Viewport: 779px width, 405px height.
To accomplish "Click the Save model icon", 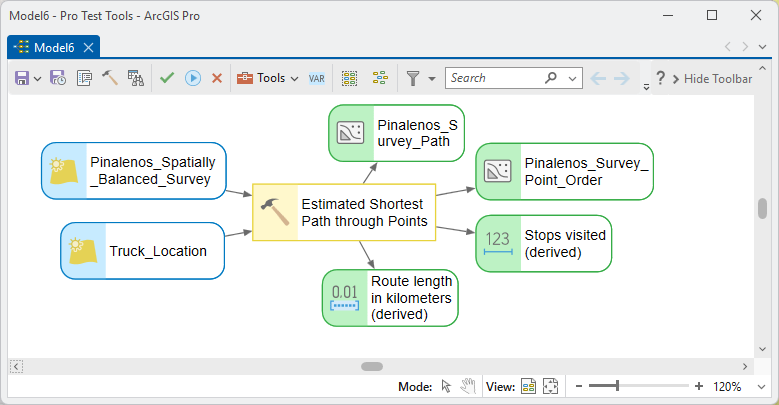I will 21,78.
